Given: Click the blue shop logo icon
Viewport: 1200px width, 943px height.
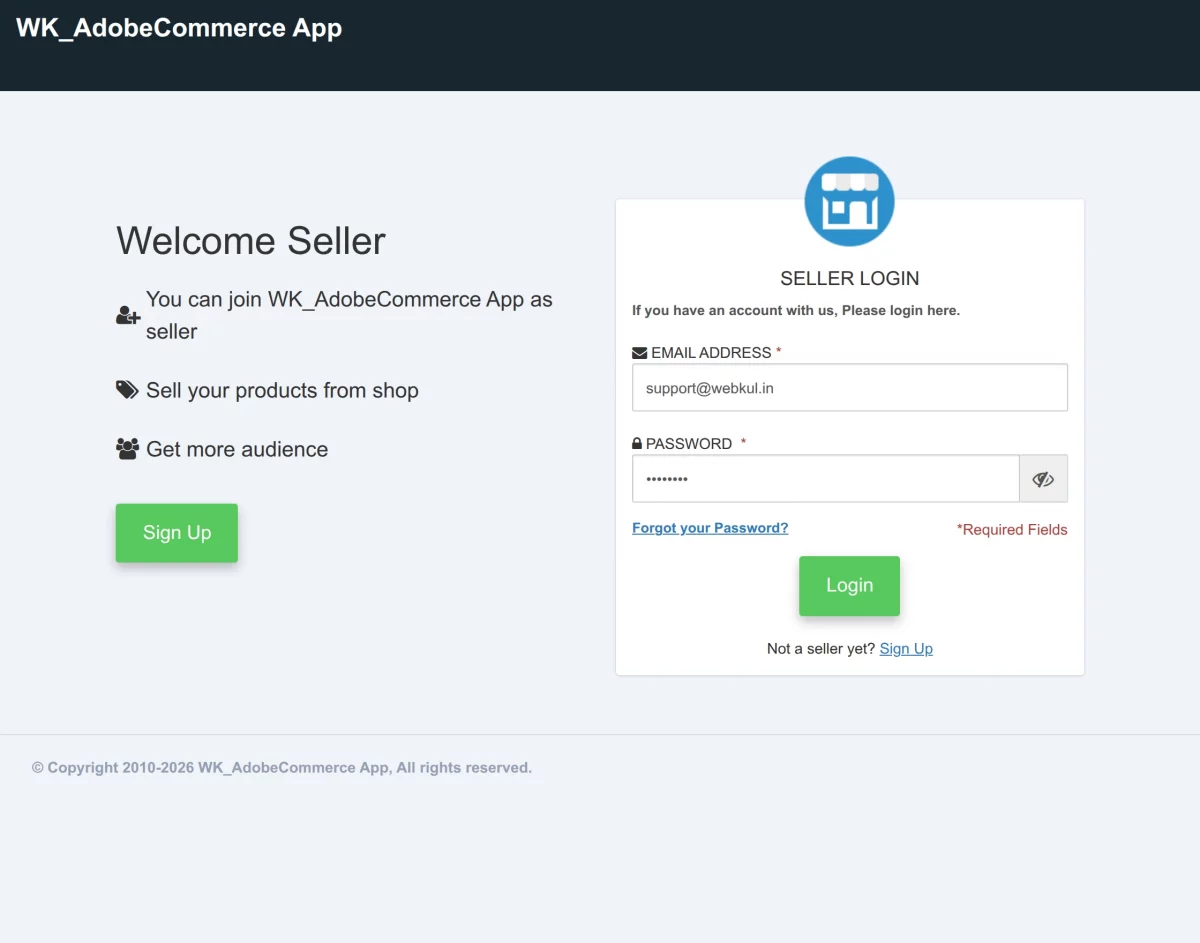Looking at the screenshot, I should (x=849, y=200).
